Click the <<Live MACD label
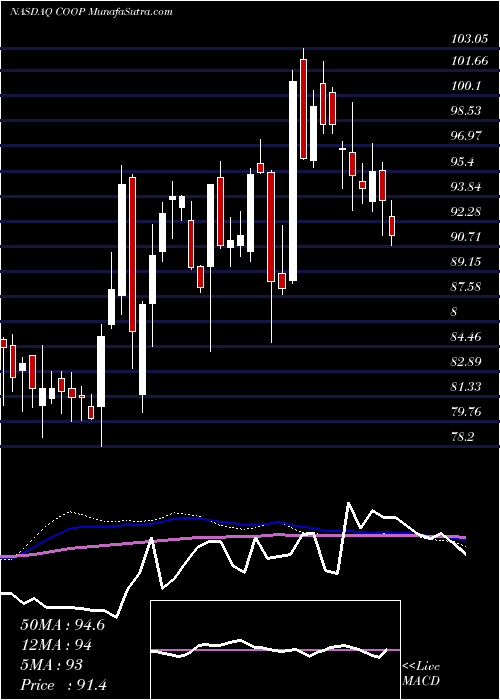 point(421,674)
